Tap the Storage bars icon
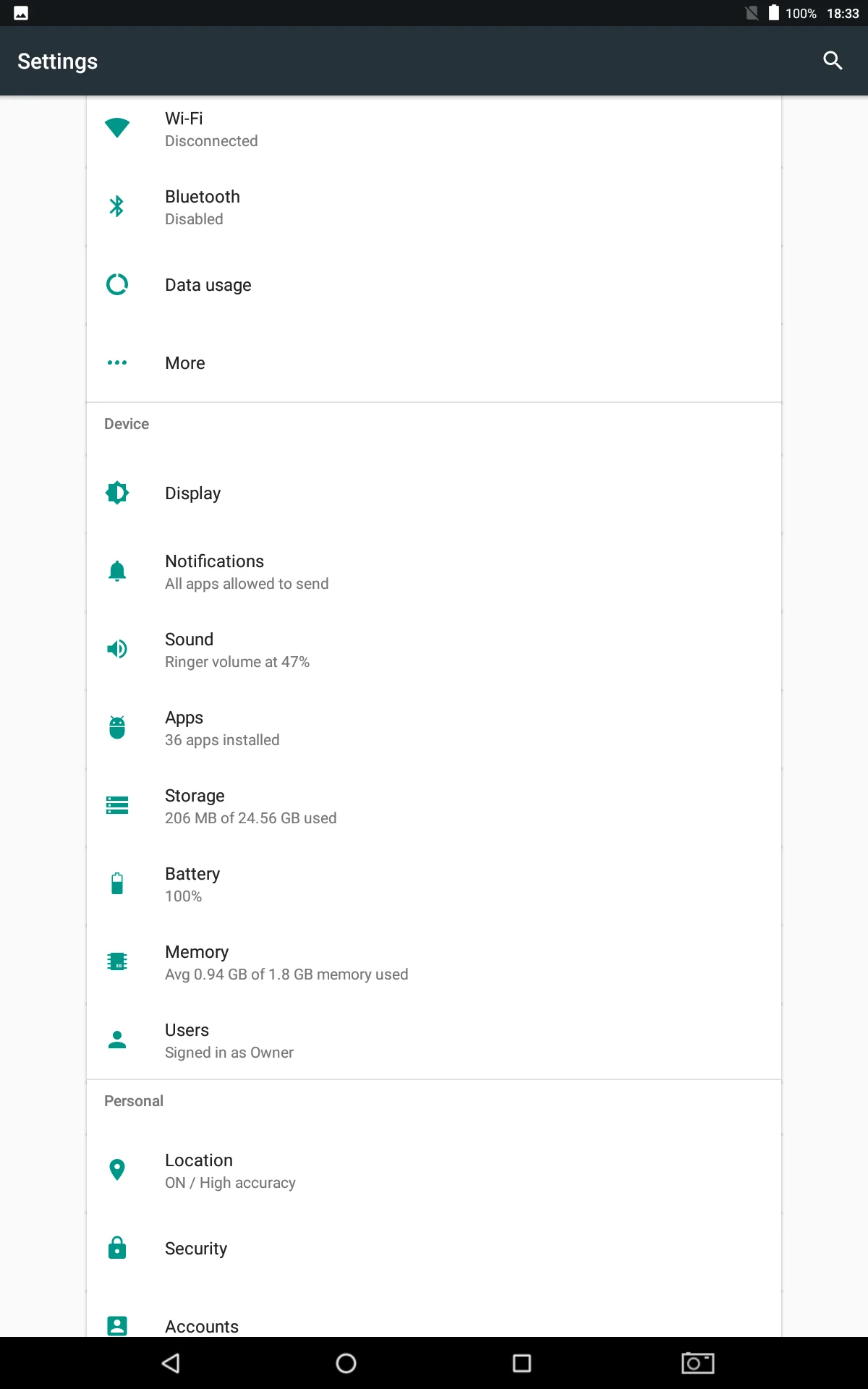This screenshot has width=868, height=1389. [117, 805]
